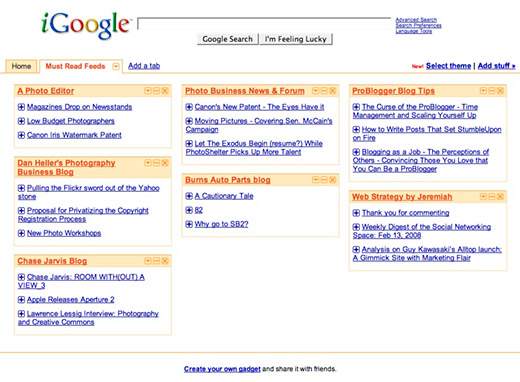520x382 pixels.
Task: Open the Chase Jarvis Blog gadget menu
Action: point(148,261)
